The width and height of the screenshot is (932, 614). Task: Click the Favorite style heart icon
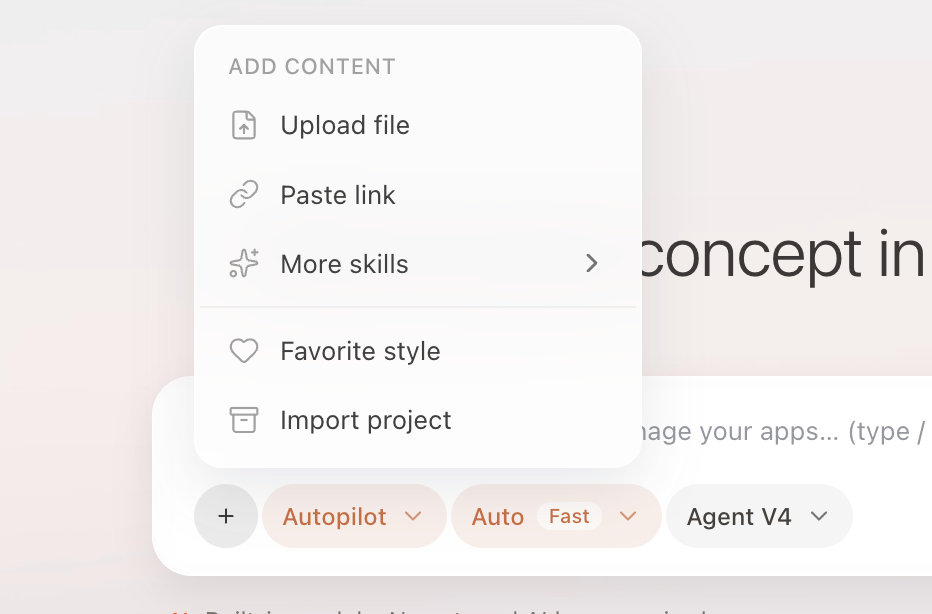(x=244, y=351)
